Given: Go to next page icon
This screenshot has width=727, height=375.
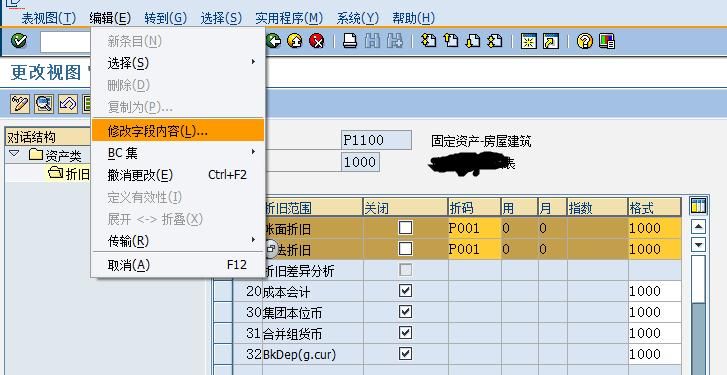Looking at the screenshot, I should tap(472, 41).
